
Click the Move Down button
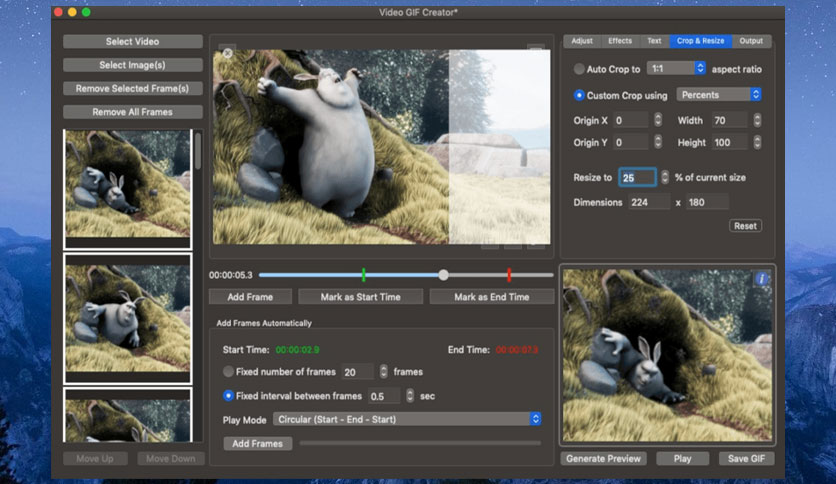171,458
